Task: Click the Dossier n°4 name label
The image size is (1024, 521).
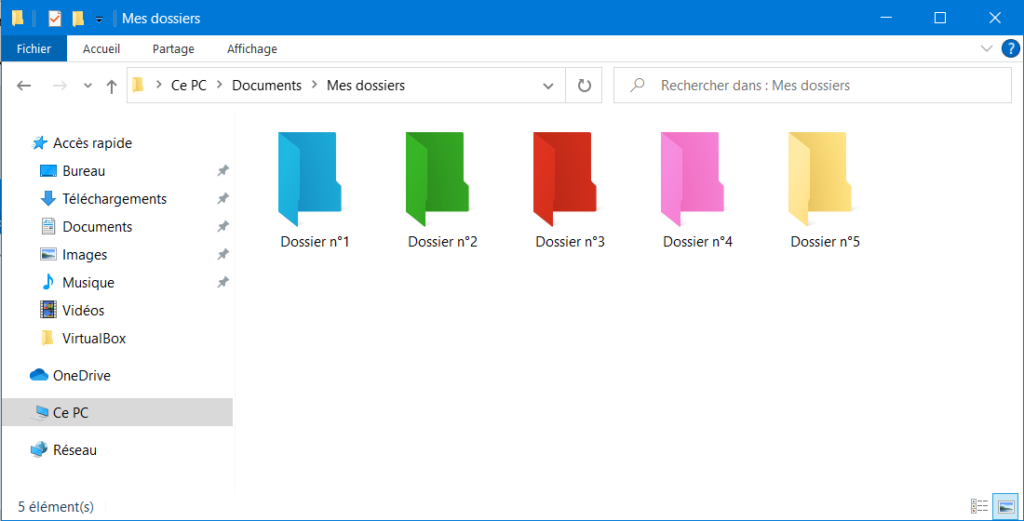Action: (697, 242)
